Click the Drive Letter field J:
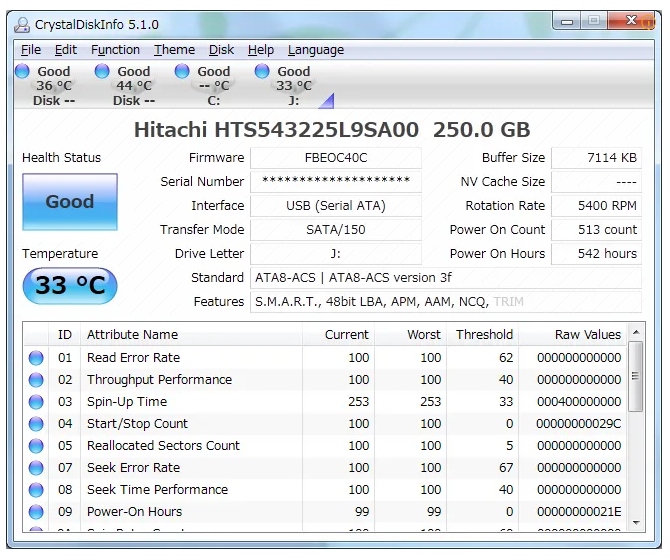Viewport: 670px width, 560px height. 336,254
